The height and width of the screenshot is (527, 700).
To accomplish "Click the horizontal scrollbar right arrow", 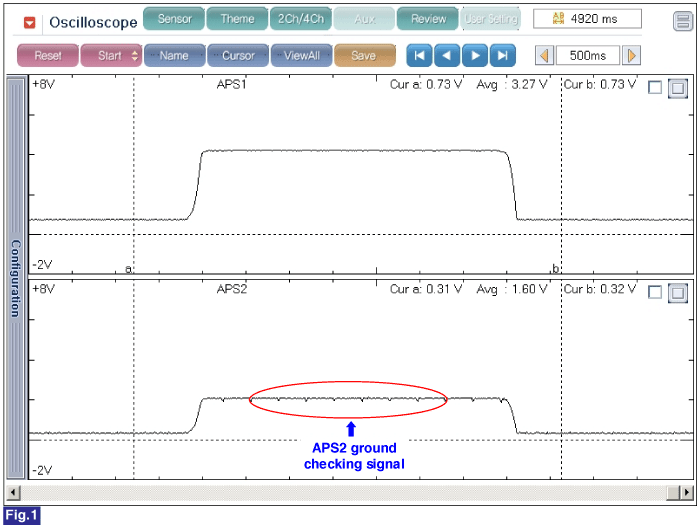I will click(x=687, y=493).
